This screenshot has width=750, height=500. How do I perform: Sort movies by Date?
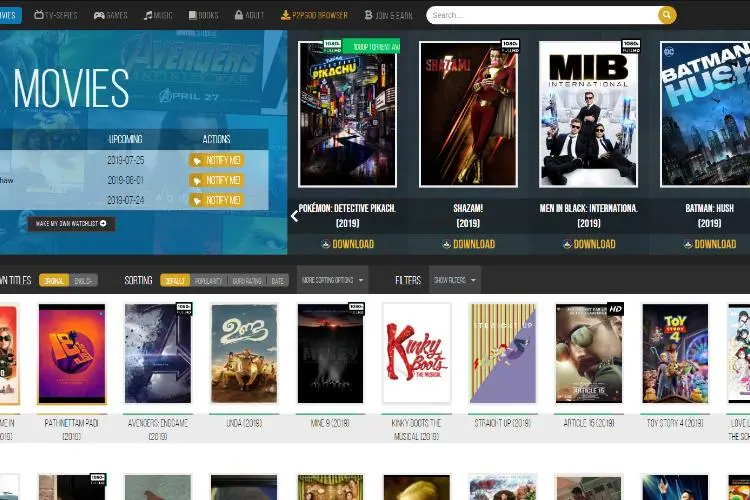click(278, 280)
